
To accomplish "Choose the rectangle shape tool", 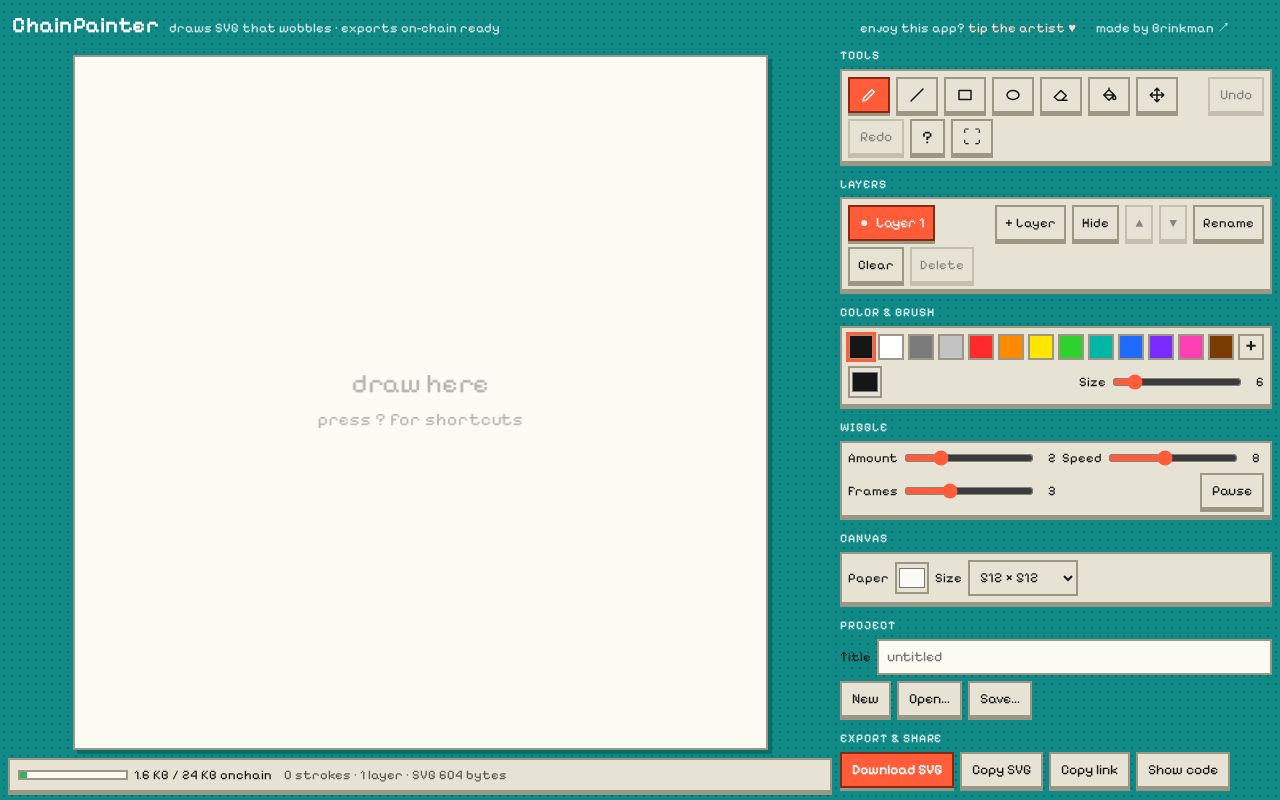I will (965, 95).
